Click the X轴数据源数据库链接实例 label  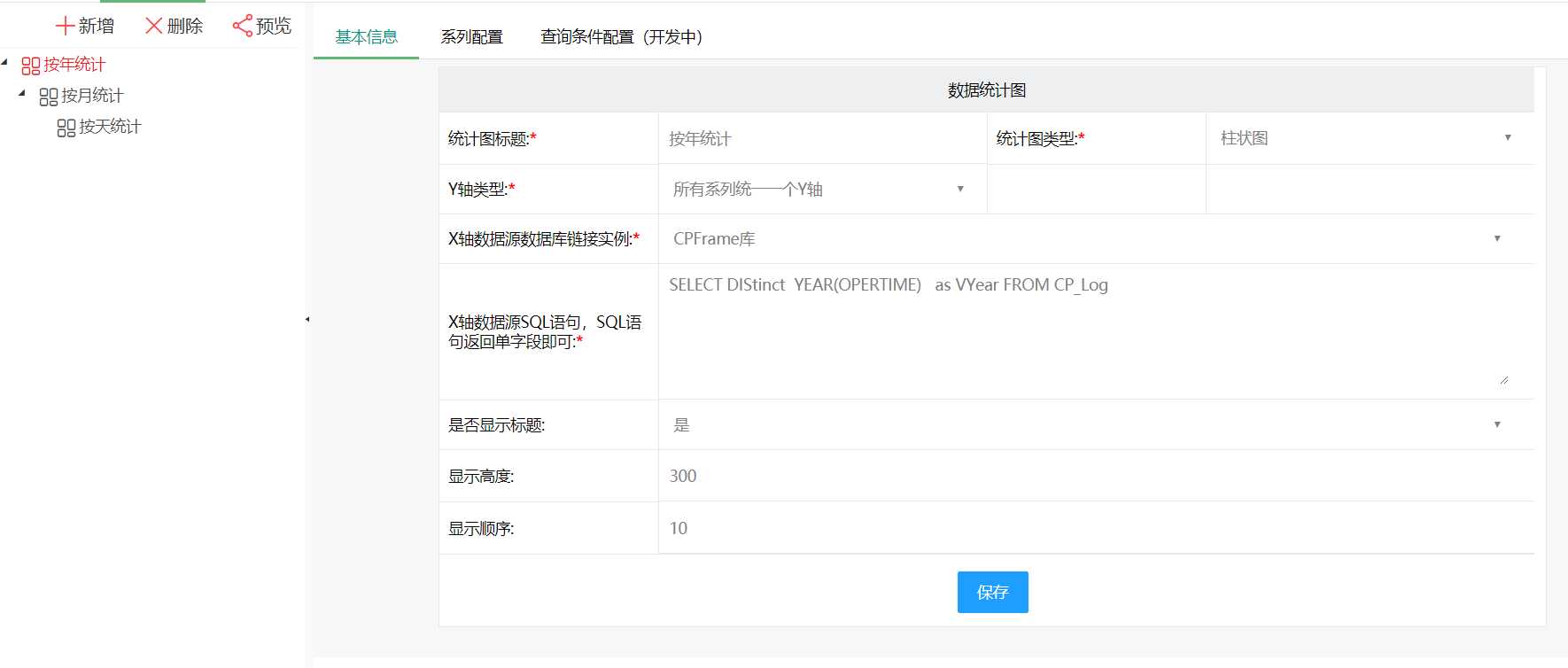[x=543, y=238]
